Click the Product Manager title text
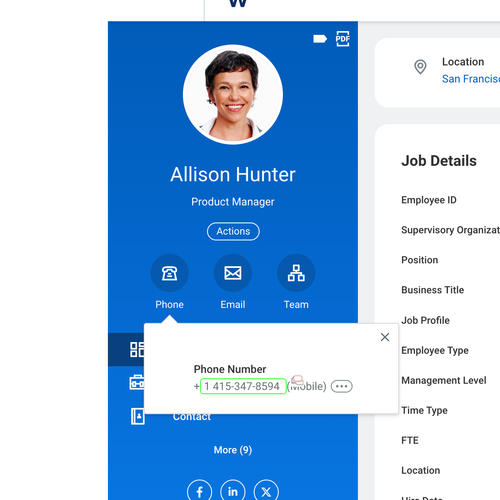 (x=233, y=202)
